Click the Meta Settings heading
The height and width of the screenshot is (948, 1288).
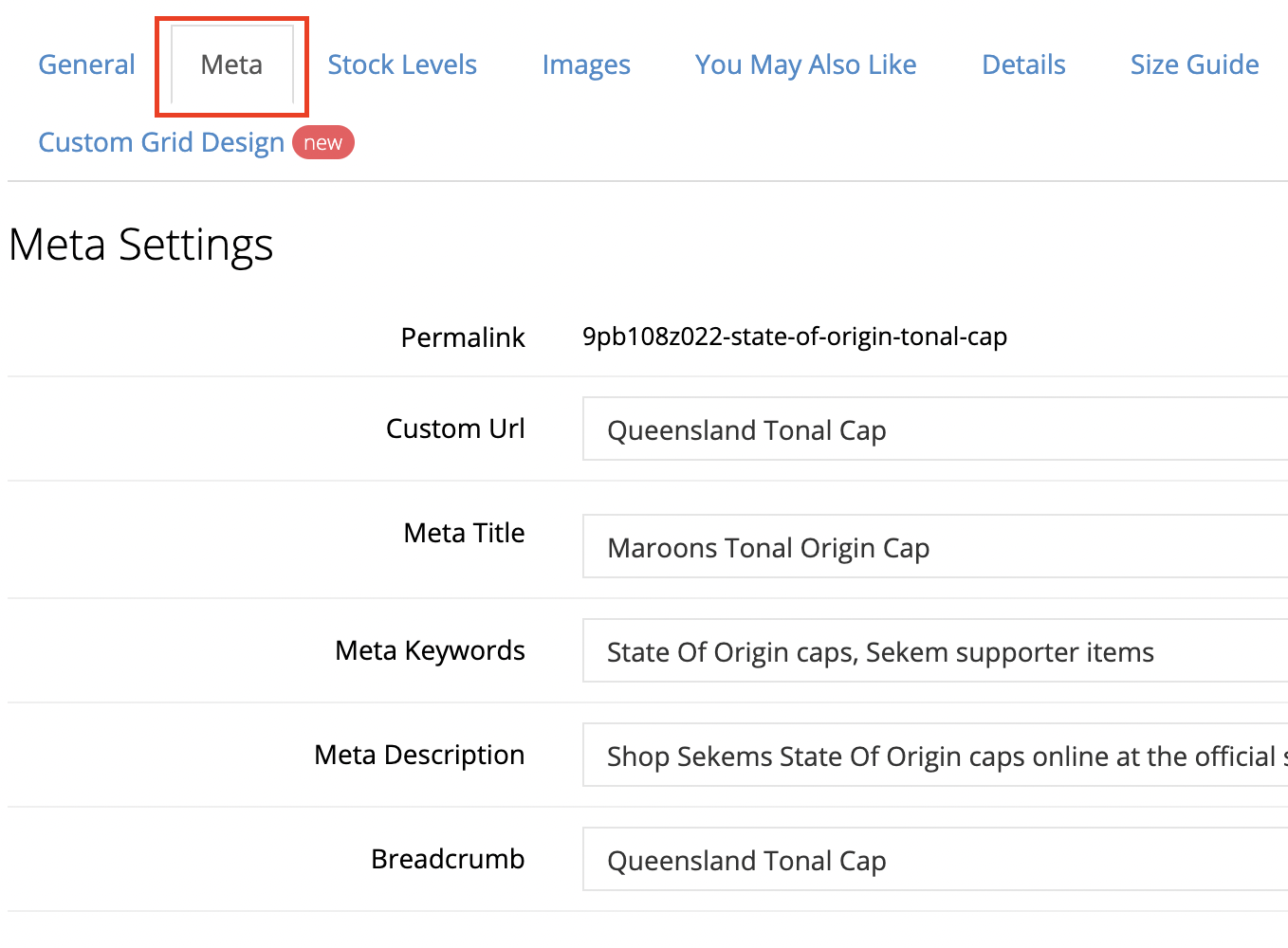click(140, 245)
